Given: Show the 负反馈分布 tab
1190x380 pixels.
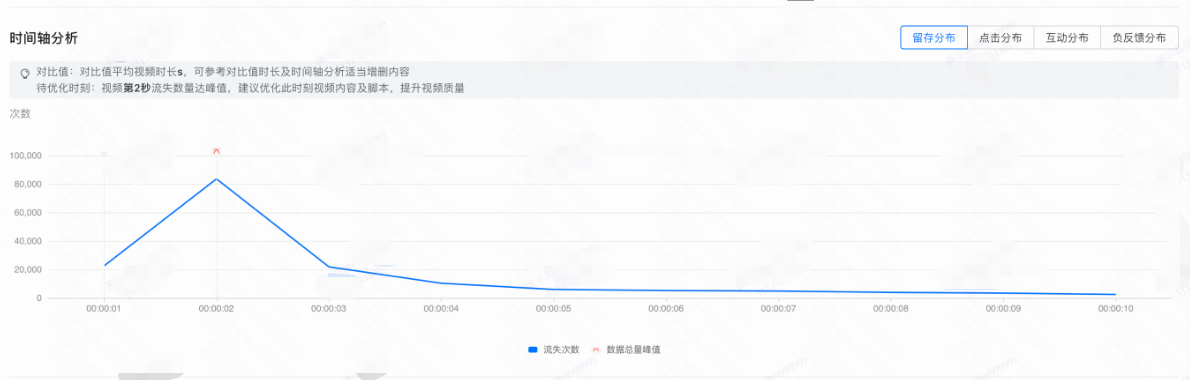Looking at the screenshot, I should pyautogui.click(x=1139, y=37).
